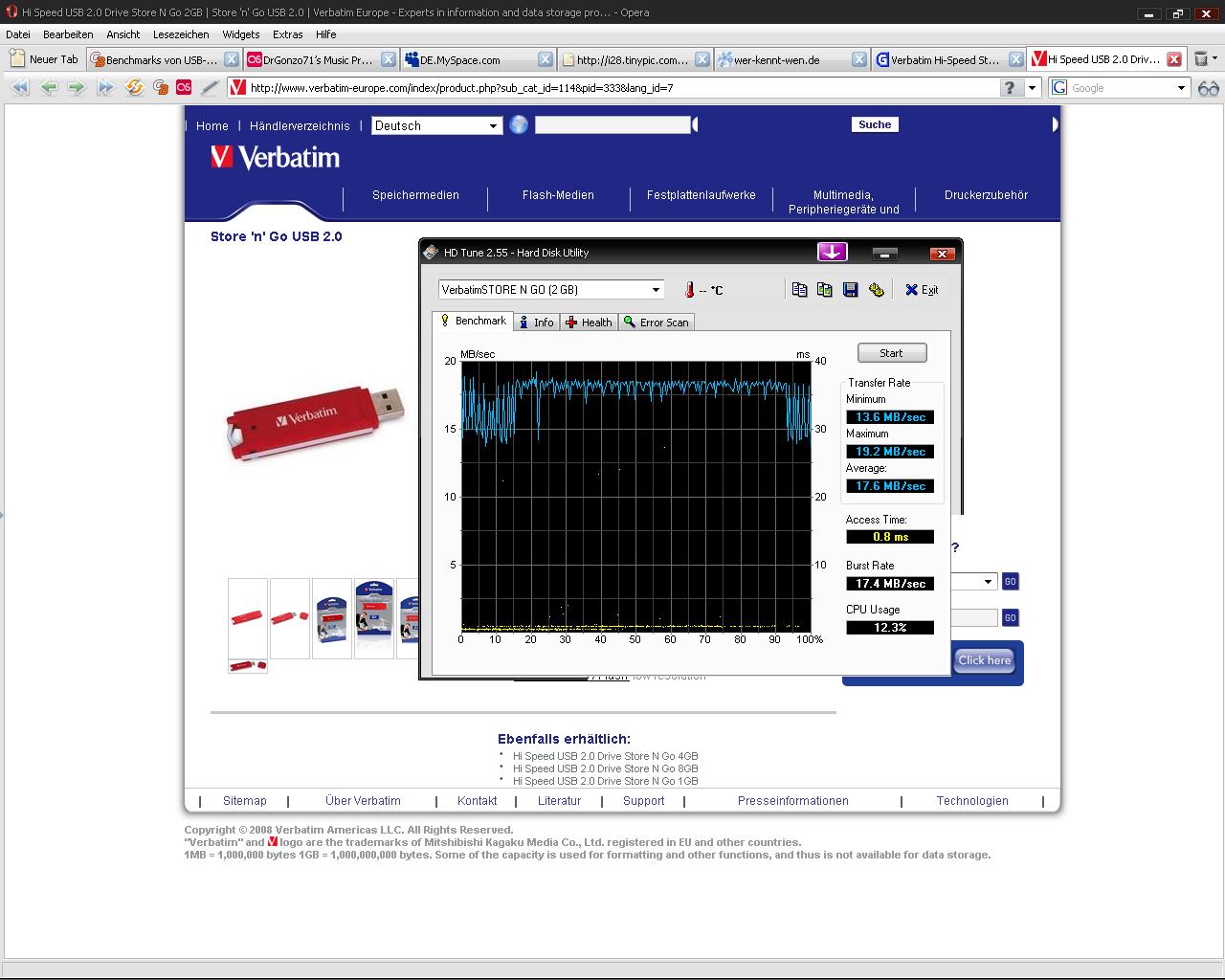Start the HD Tune benchmark
The height and width of the screenshot is (980, 1225).
[x=892, y=353]
